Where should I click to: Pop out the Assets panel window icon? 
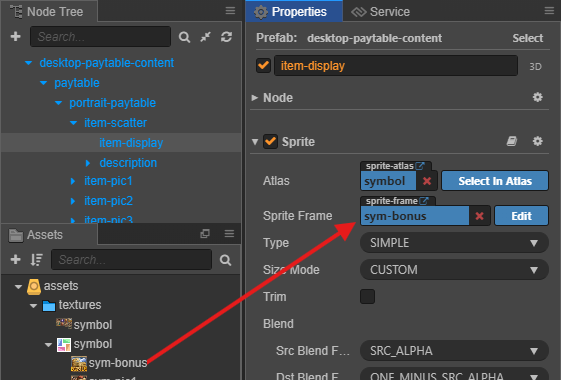pos(205,234)
